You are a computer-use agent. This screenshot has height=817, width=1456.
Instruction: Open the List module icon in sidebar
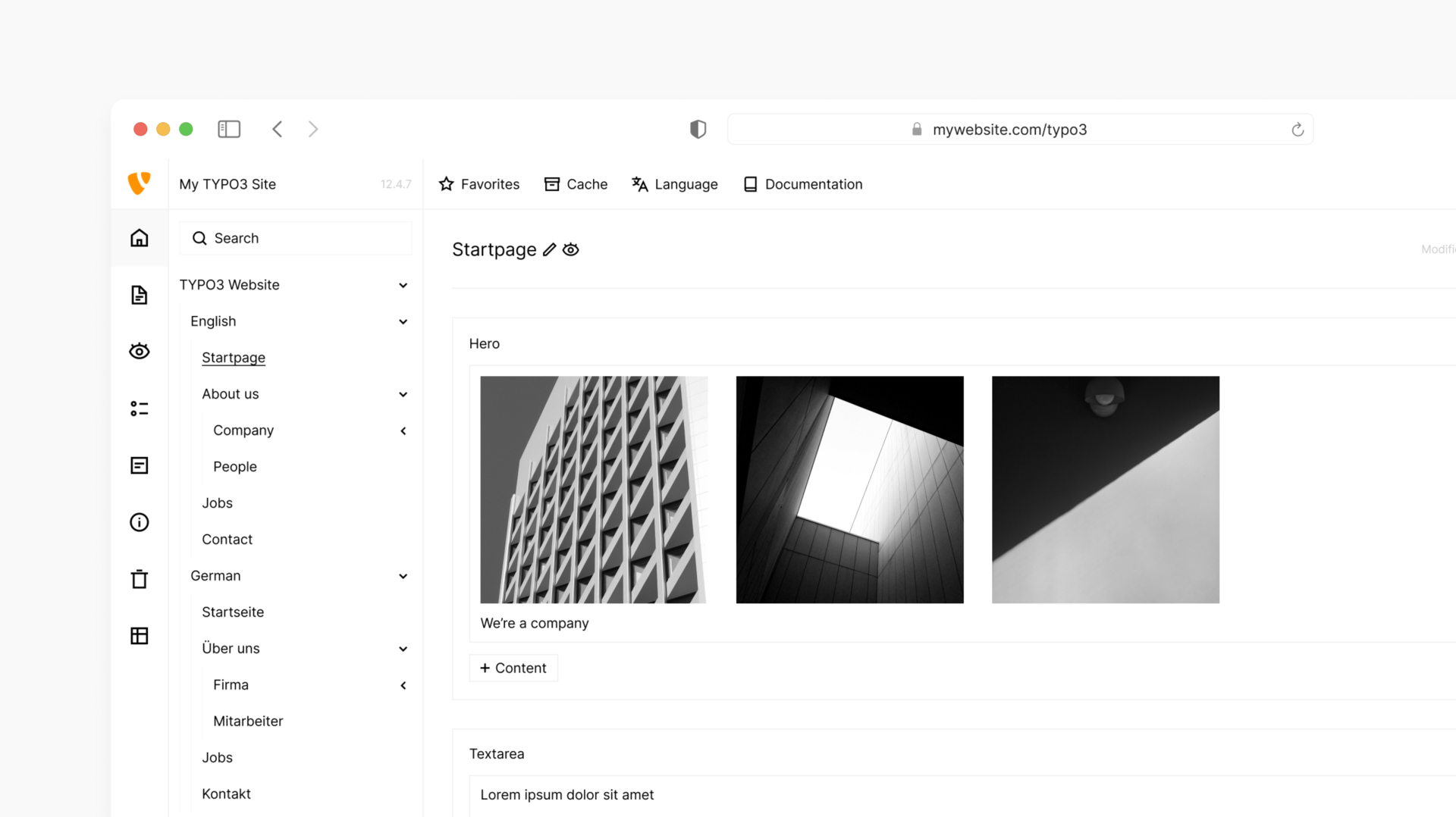coord(140,409)
